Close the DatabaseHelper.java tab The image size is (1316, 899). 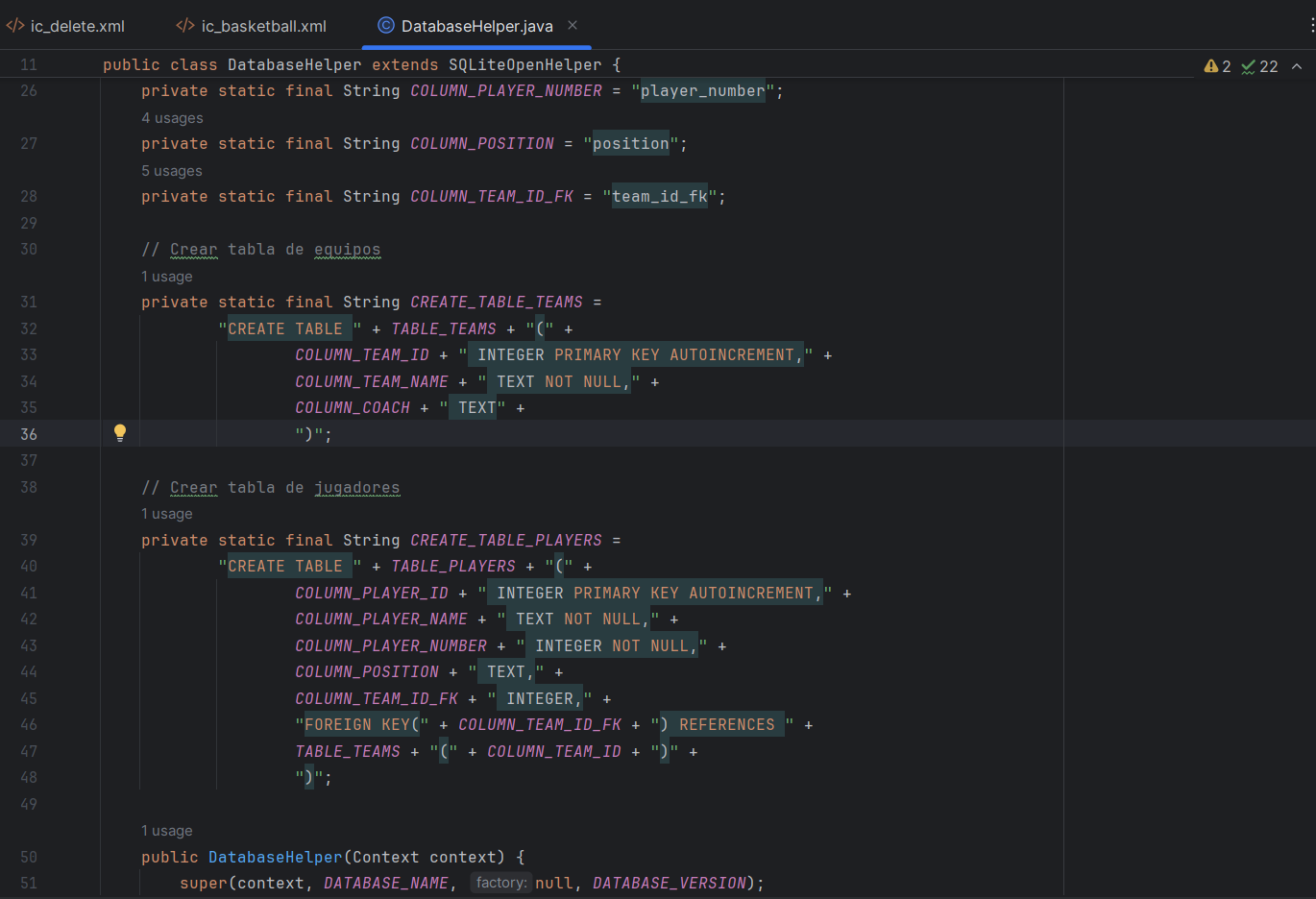coord(573,26)
